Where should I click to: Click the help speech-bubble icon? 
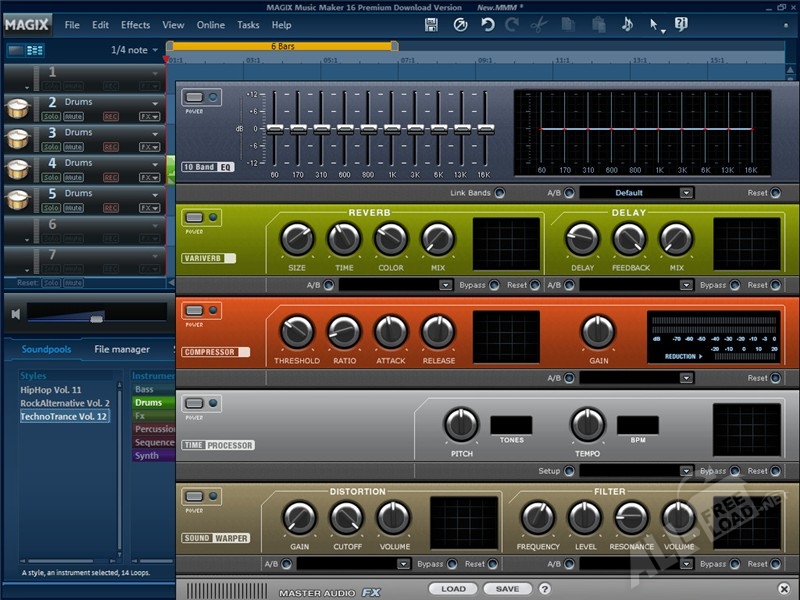[x=682, y=24]
